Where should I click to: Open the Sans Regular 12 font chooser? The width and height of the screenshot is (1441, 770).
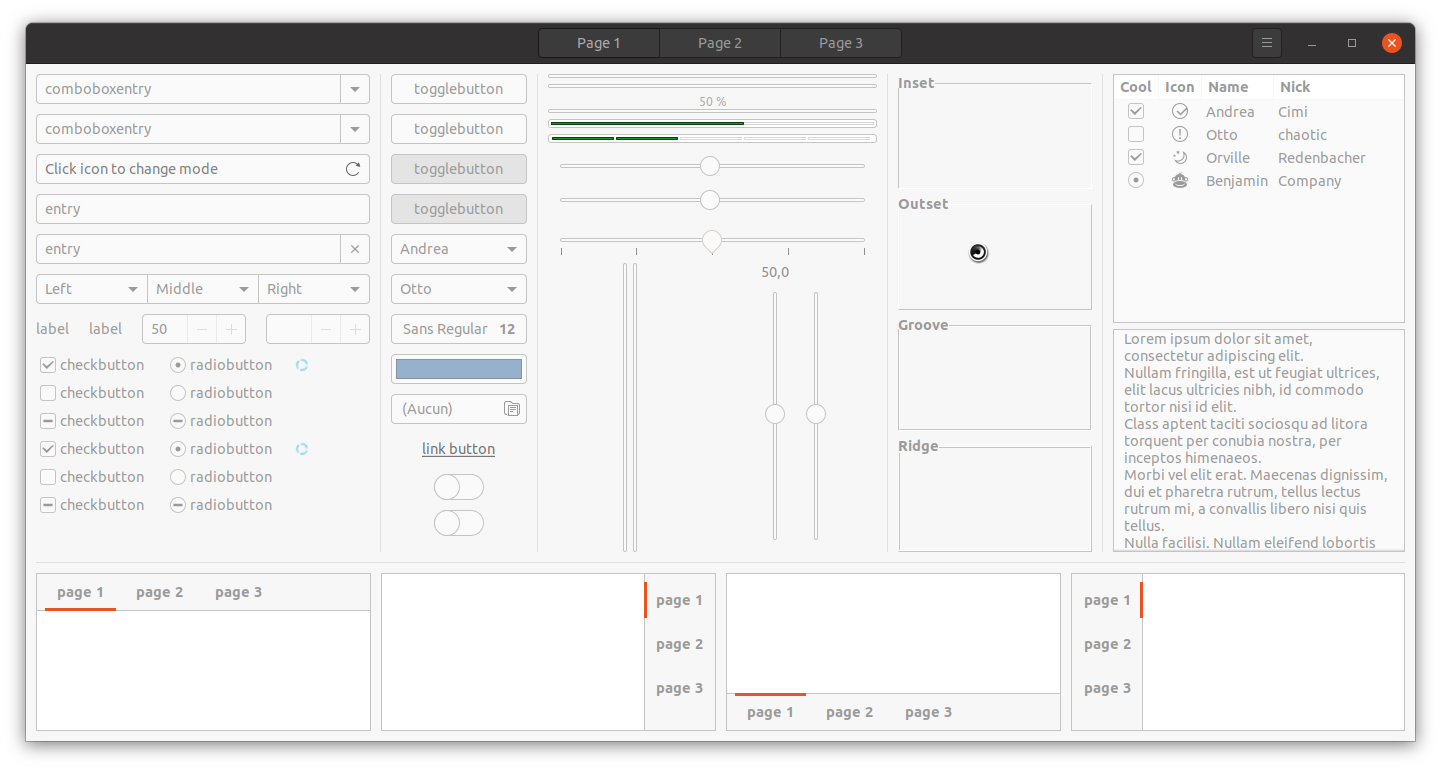[x=459, y=329]
